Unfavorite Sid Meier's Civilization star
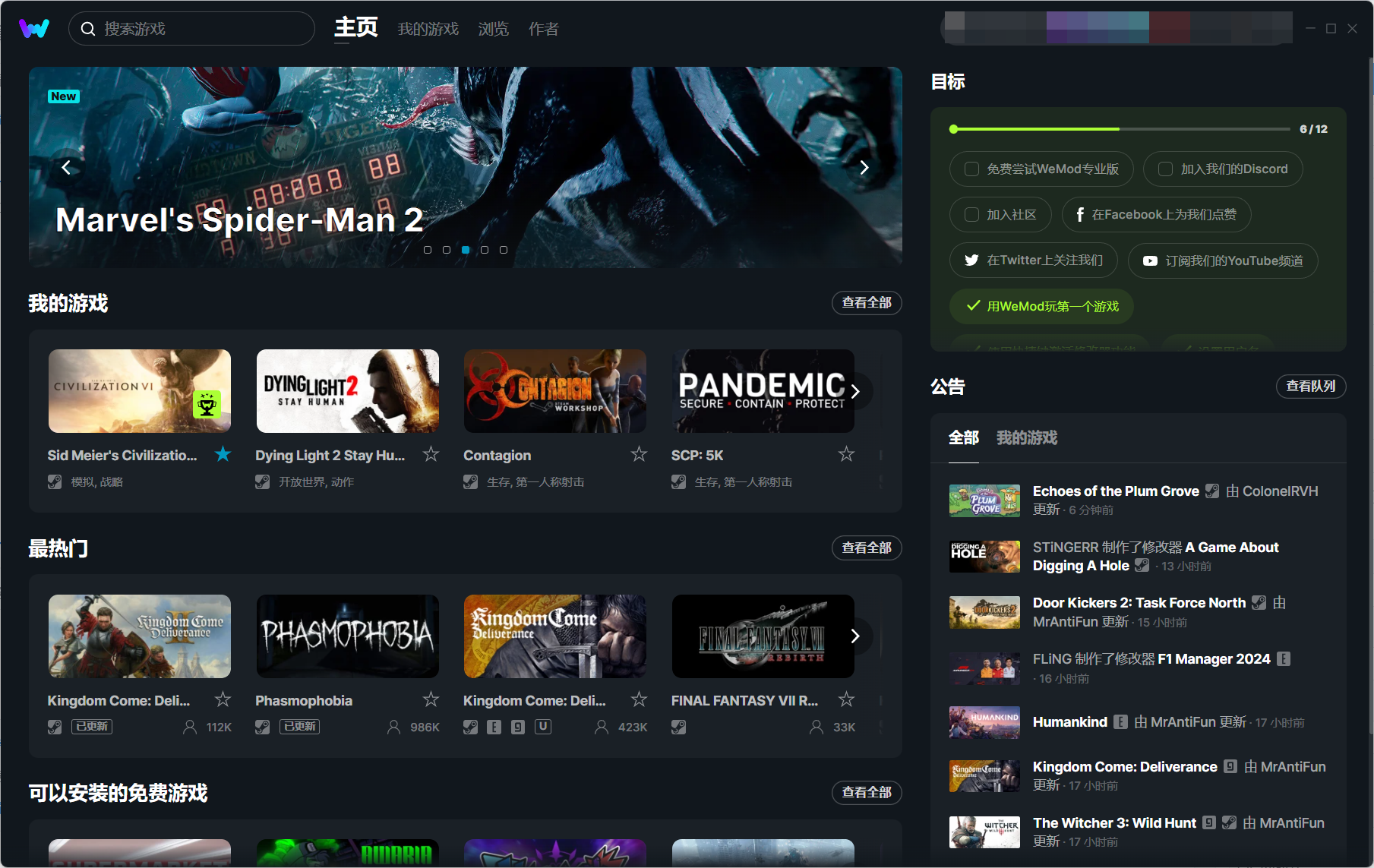The width and height of the screenshot is (1374, 868). 223,454
